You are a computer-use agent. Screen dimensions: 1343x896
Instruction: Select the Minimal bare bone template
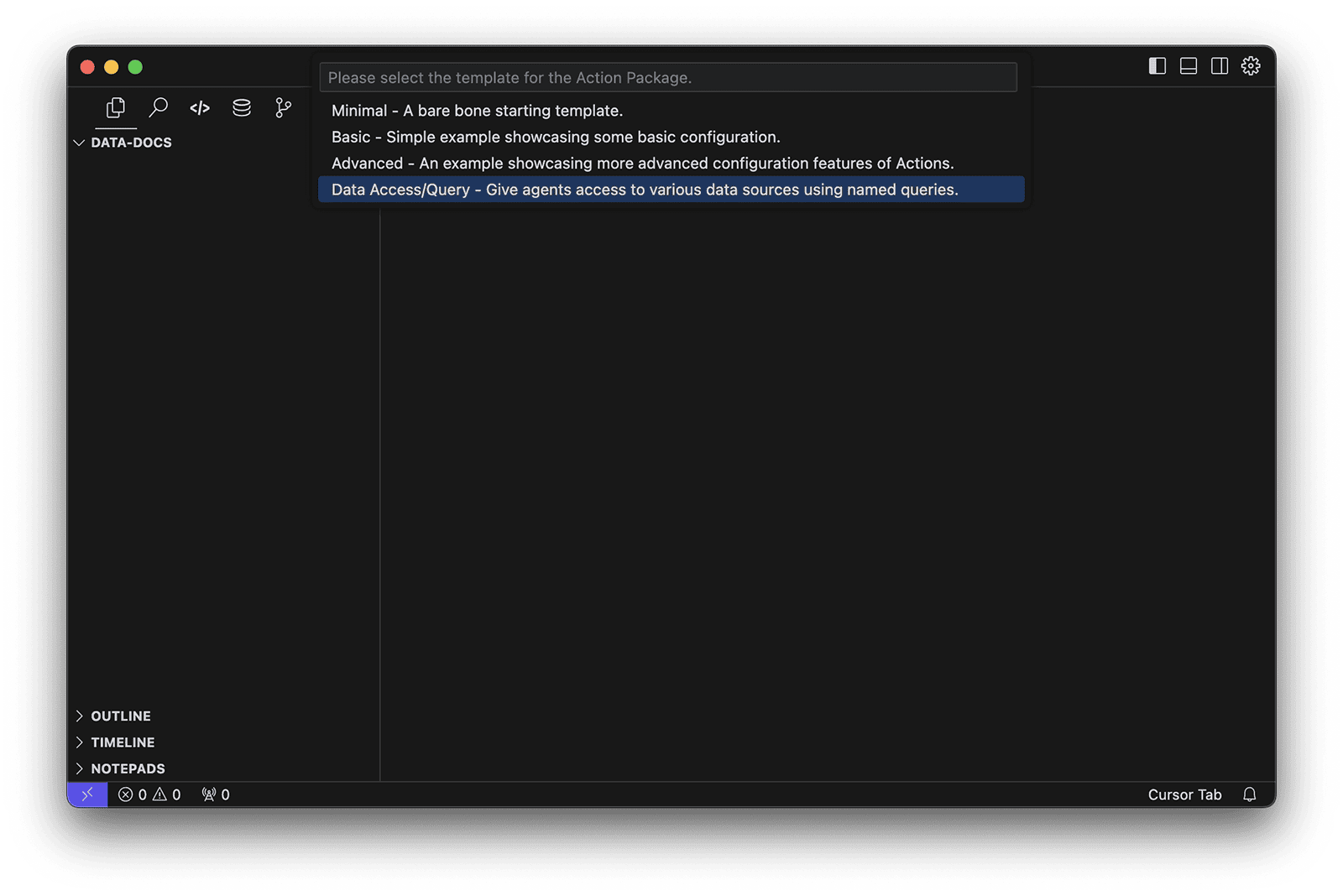477,111
